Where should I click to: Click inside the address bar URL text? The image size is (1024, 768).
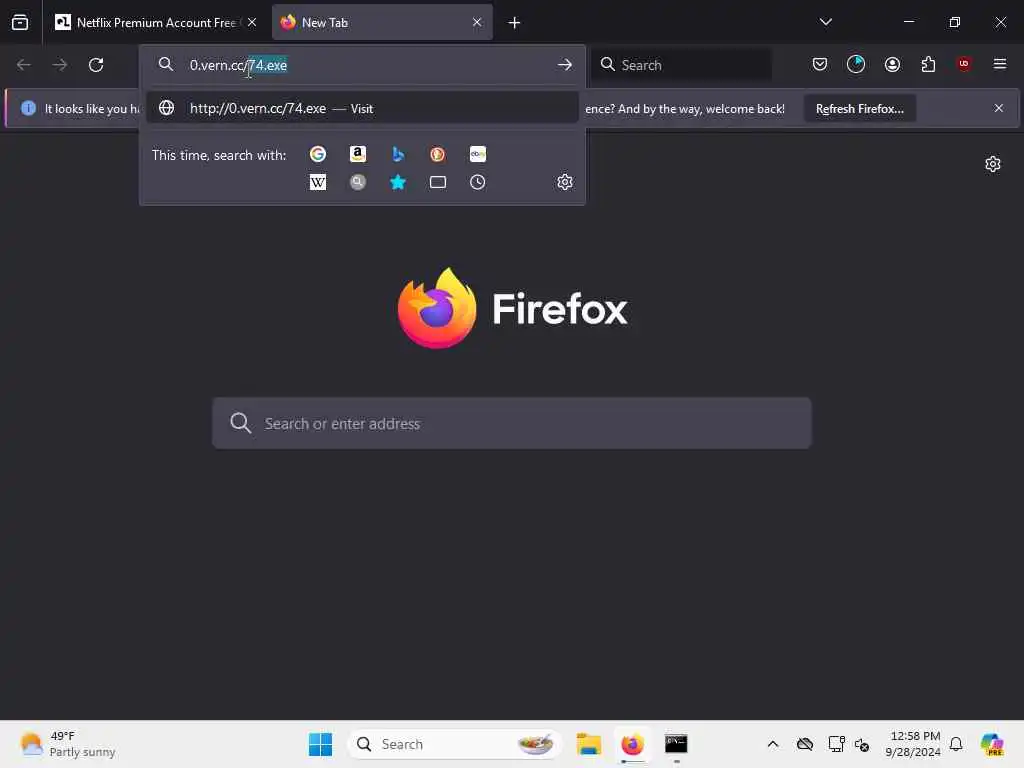coord(238,65)
